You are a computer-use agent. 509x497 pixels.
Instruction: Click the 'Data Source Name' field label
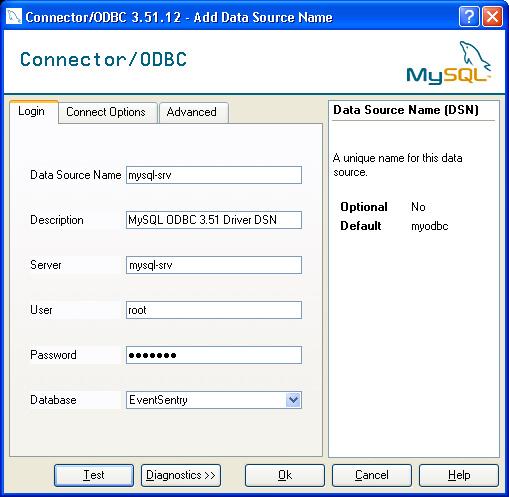[x=76, y=175]
